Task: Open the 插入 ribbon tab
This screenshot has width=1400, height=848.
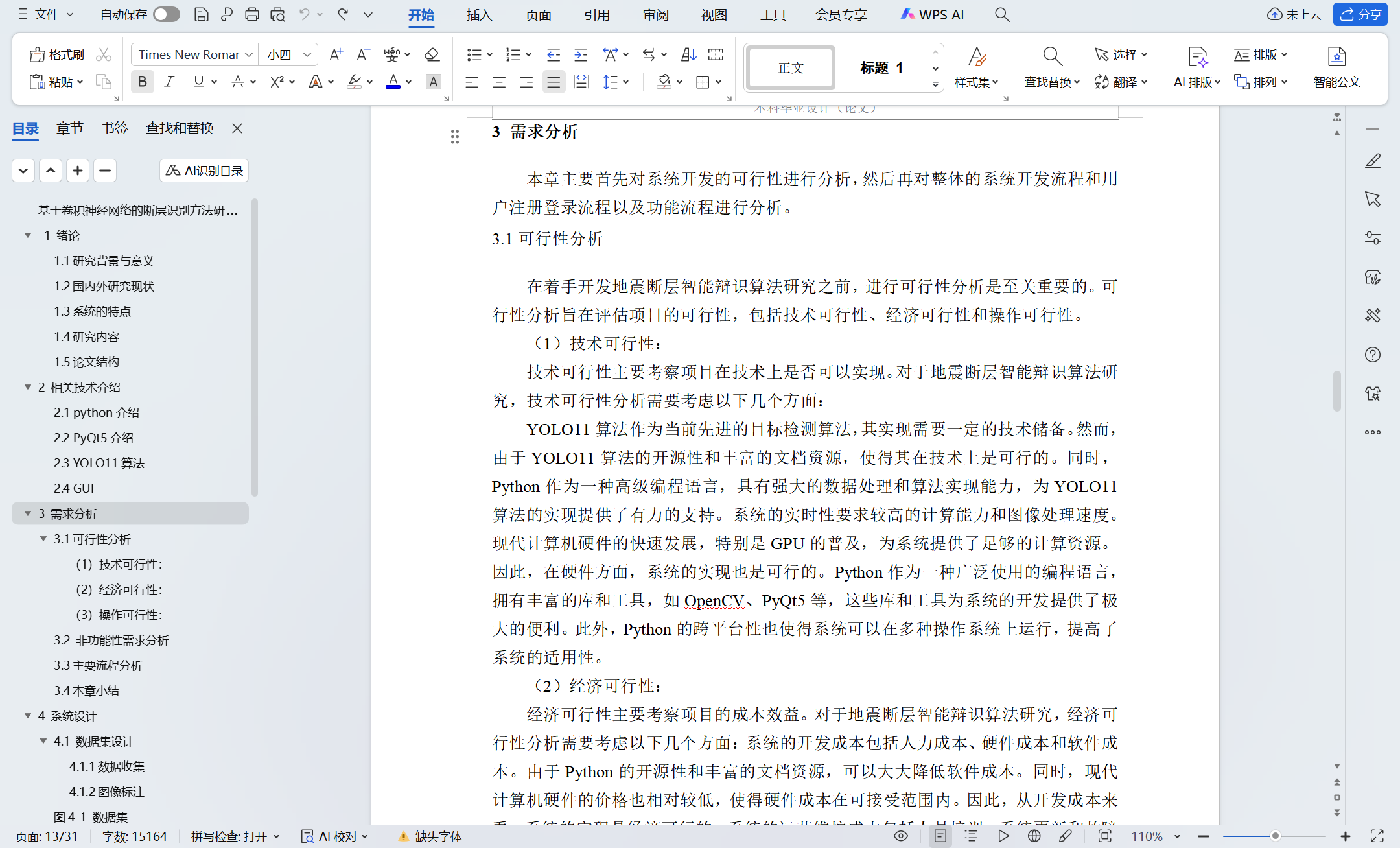Action: coord(479,14)
